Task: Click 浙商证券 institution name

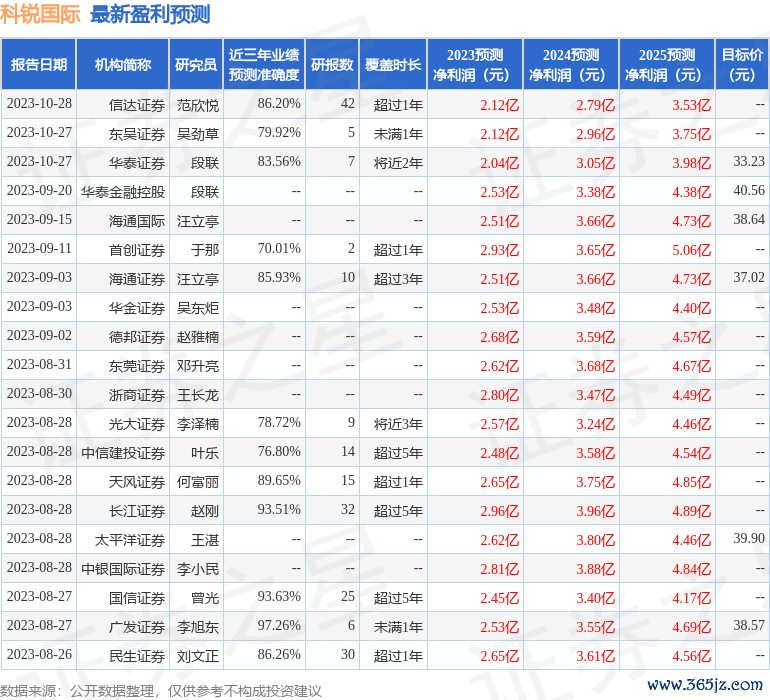Action: [x=137, y=394]
